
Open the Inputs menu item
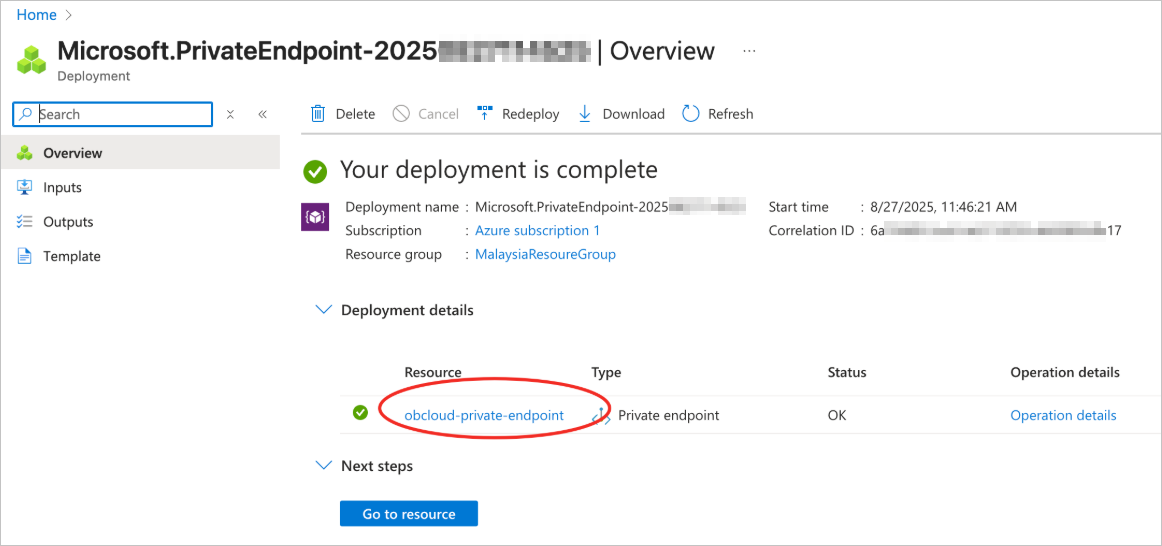pos(62,188)
